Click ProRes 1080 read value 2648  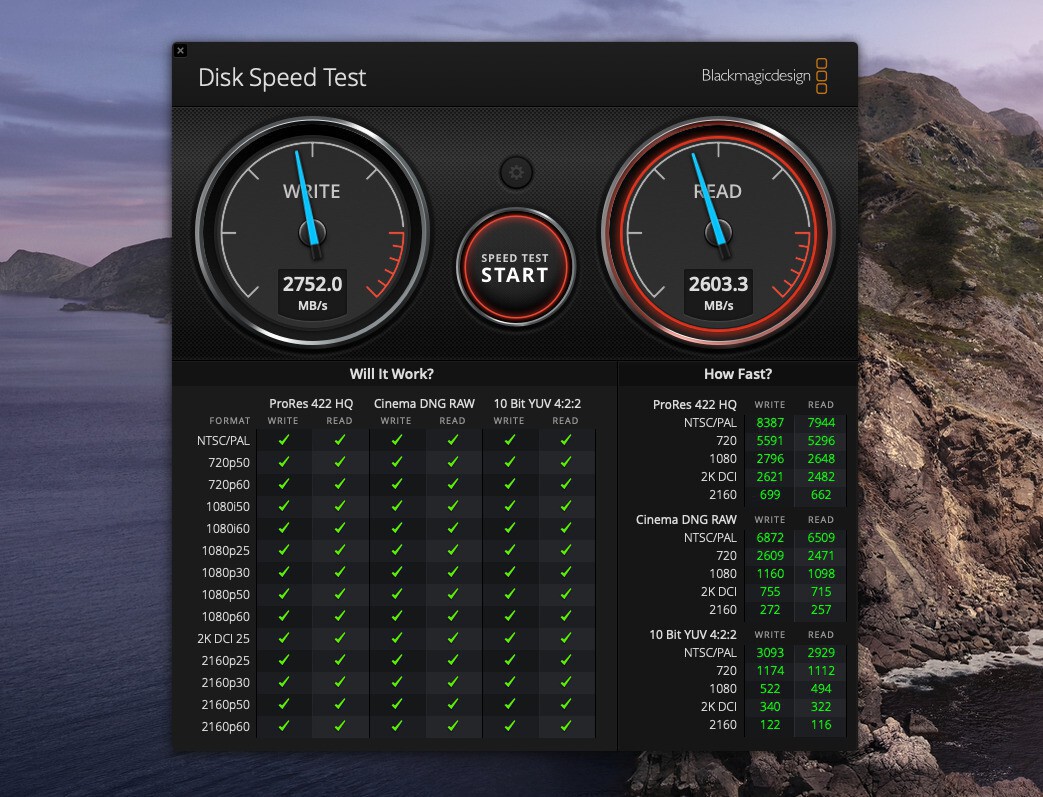point(821,458)
